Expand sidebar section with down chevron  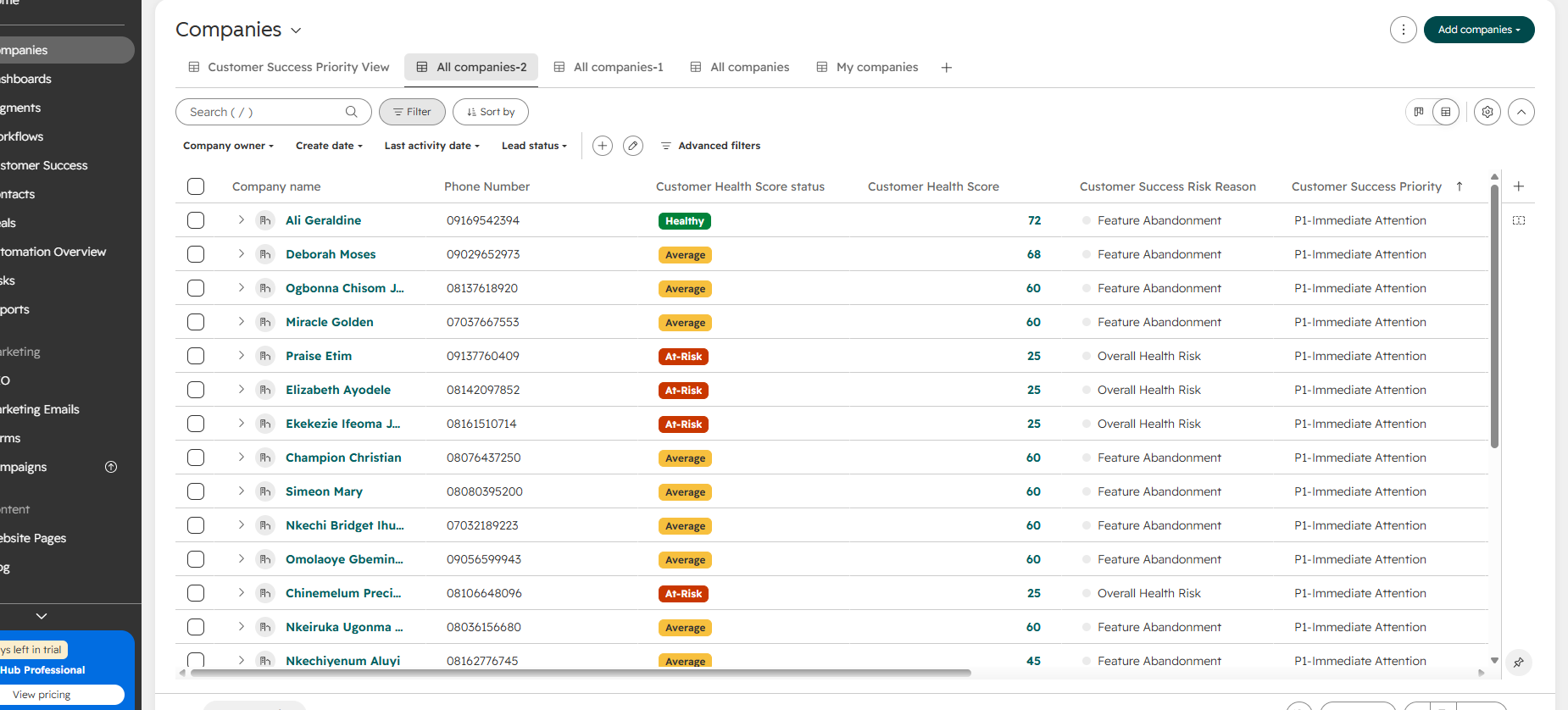41,616
